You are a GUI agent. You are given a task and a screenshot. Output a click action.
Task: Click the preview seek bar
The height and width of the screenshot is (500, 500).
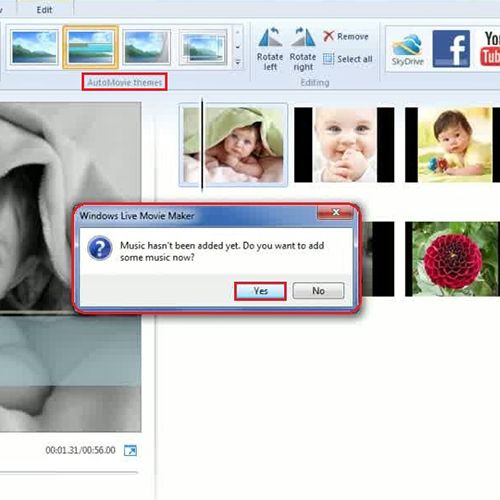pyautogui.click(x=69, y=472)
